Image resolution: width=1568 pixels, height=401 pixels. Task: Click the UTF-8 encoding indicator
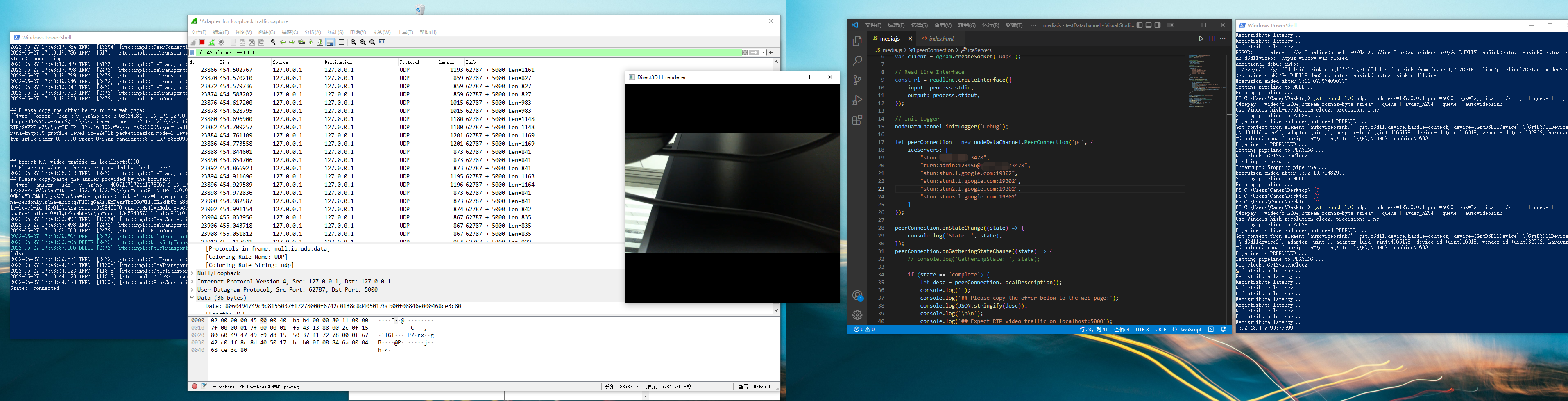pos(1142,330)
